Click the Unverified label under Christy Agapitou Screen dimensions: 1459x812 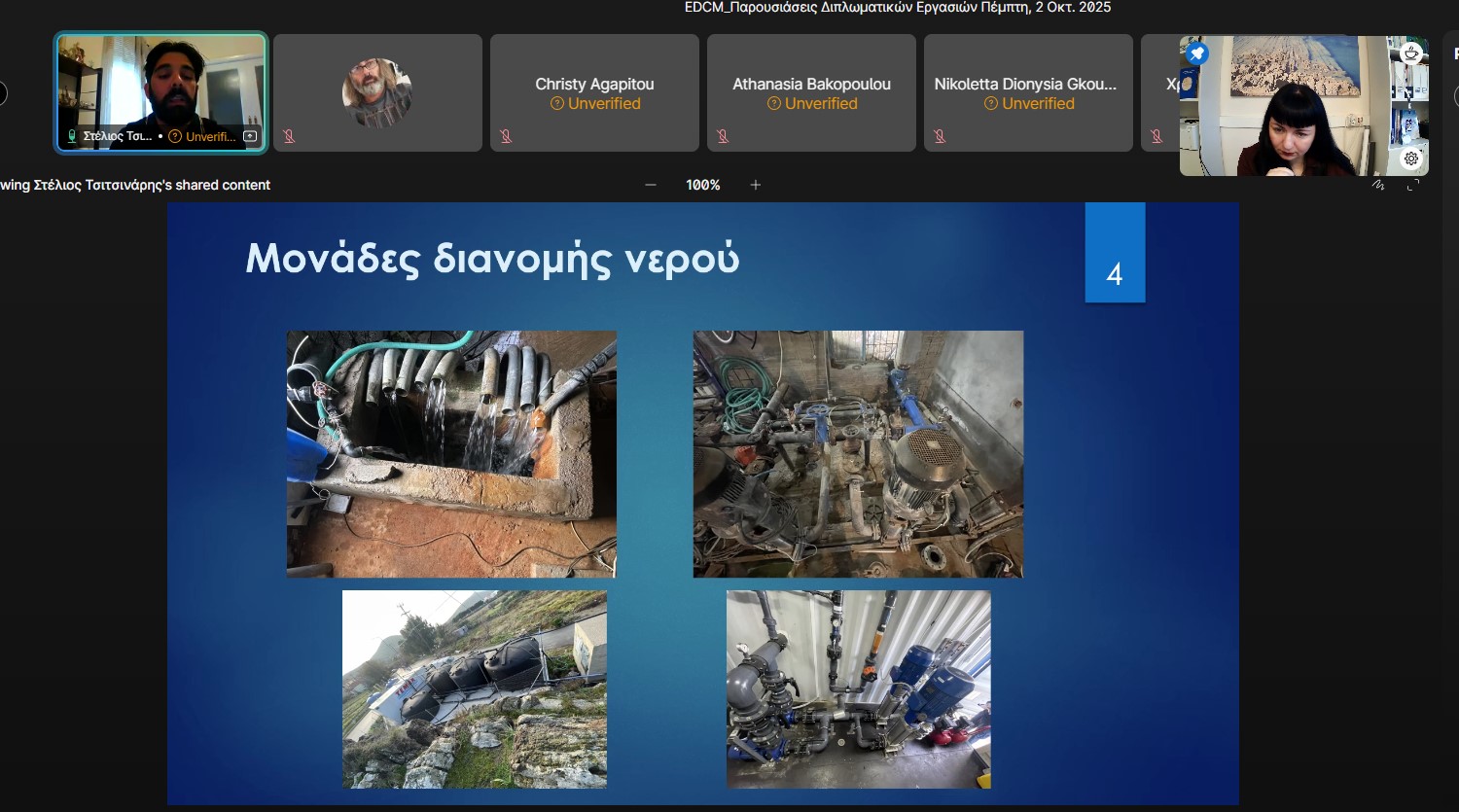tap(595, 104)
